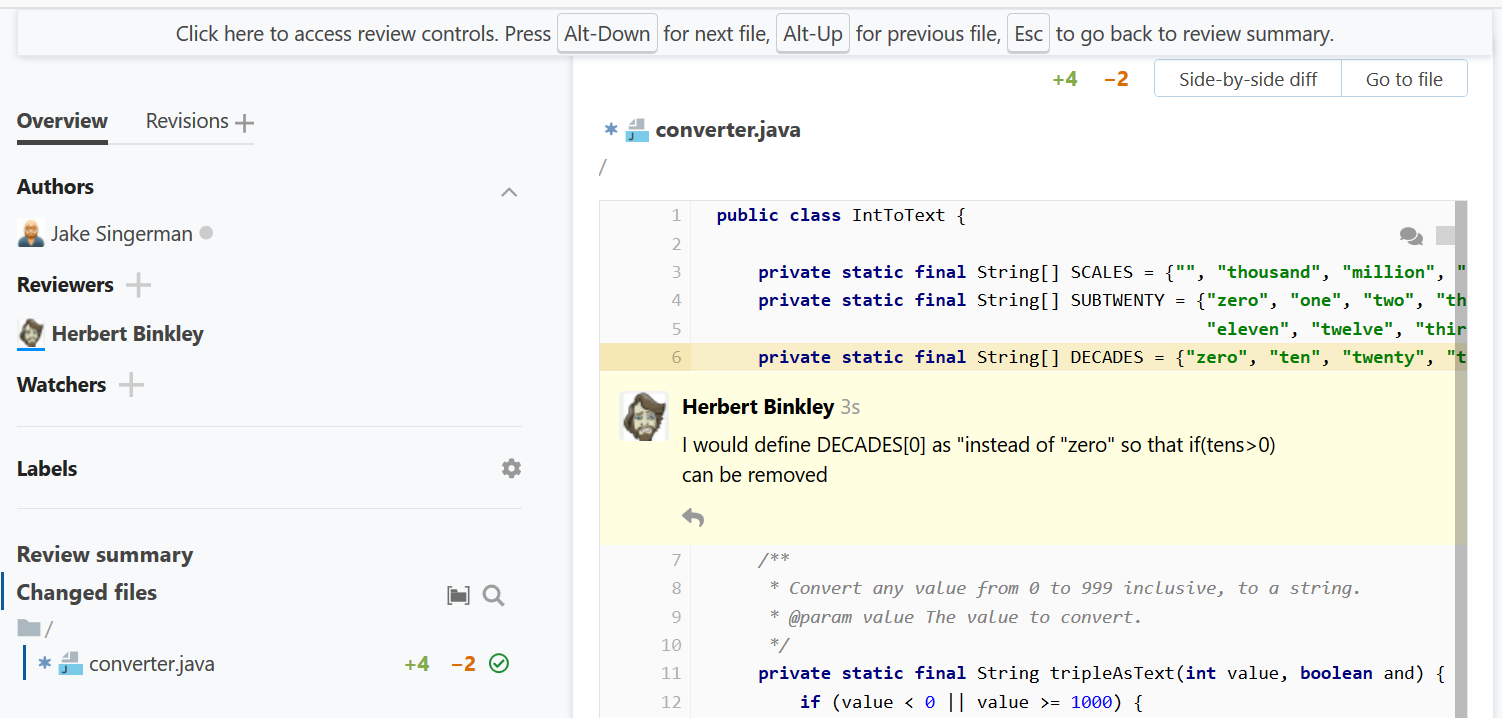Click the Go to file button
The image size is (1502, 718).
click(1404, 79)
